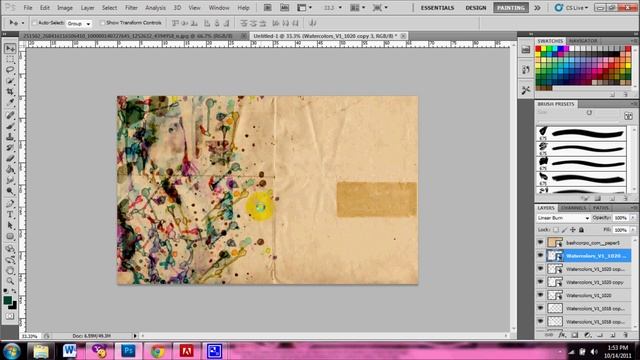Launch Mini Bridge from application bar

[x=284, y=7]
